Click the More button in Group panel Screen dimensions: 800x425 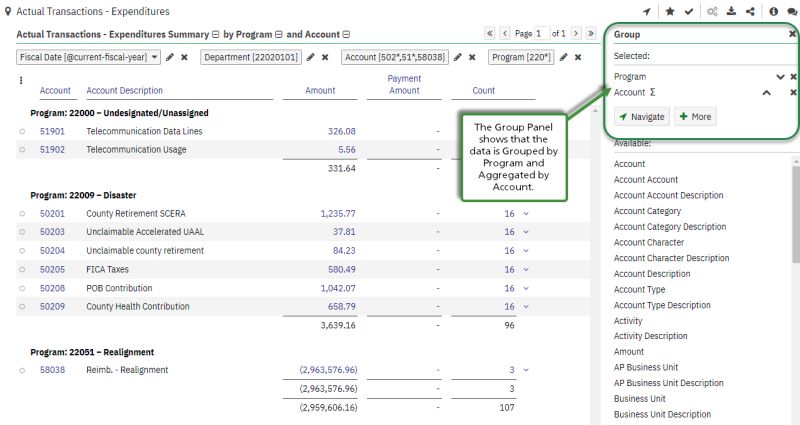pos(695,117)
